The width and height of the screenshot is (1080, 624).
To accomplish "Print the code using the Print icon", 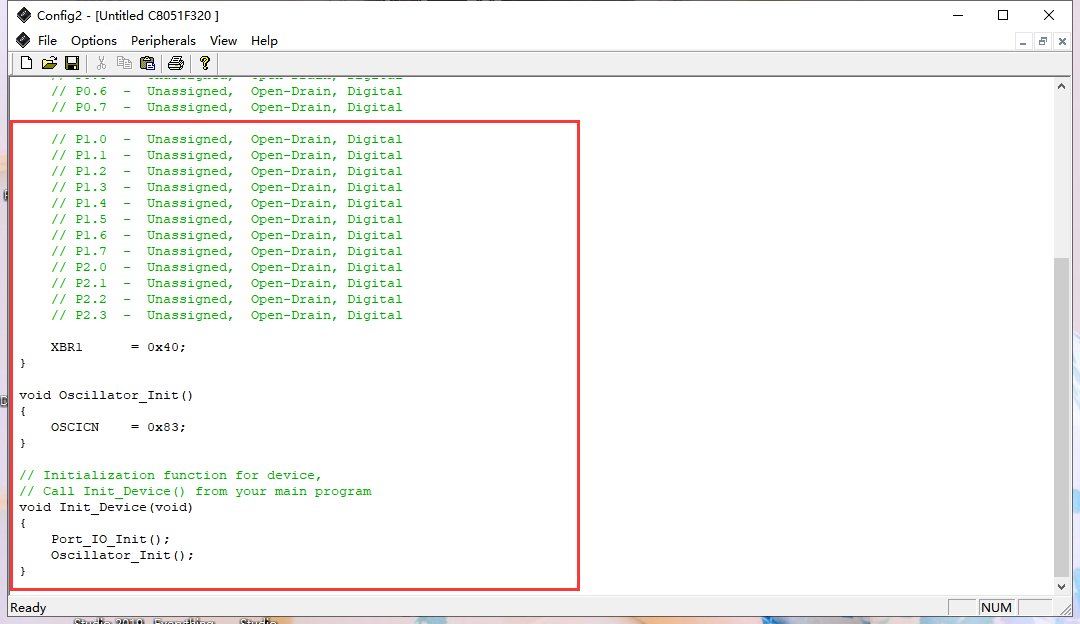I will (x=174, y=62).
